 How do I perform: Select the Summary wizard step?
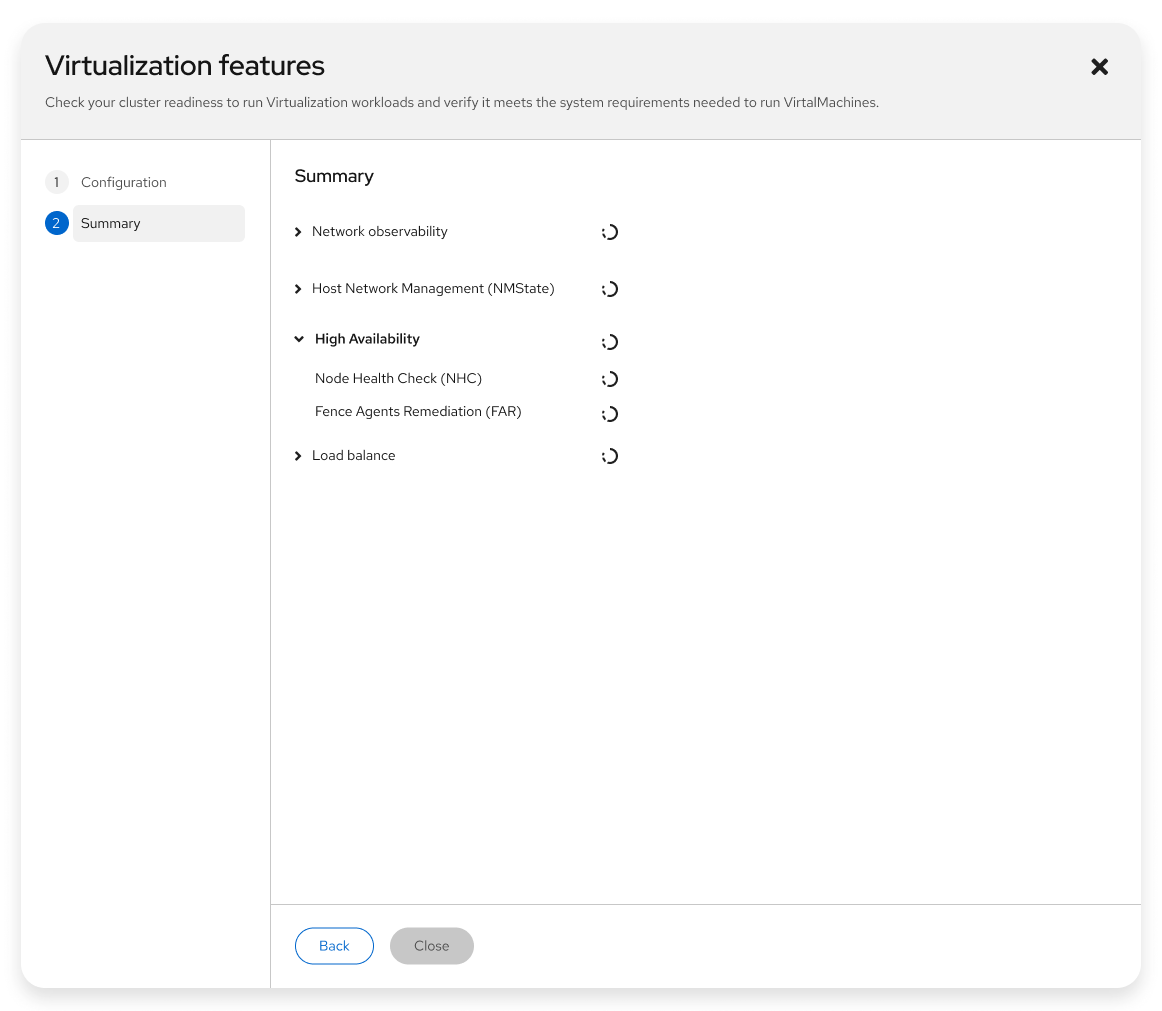tap(111, 223)
